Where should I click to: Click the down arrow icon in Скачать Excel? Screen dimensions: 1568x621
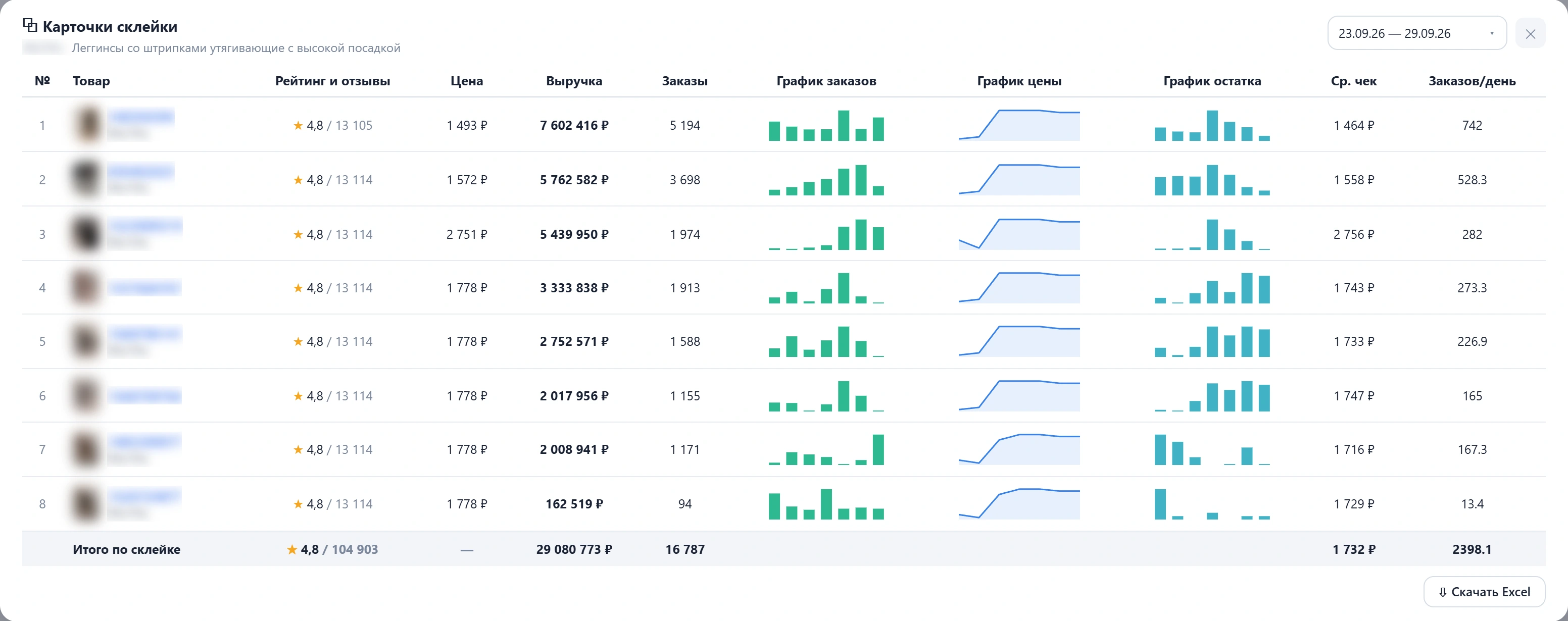point(1442,592)
